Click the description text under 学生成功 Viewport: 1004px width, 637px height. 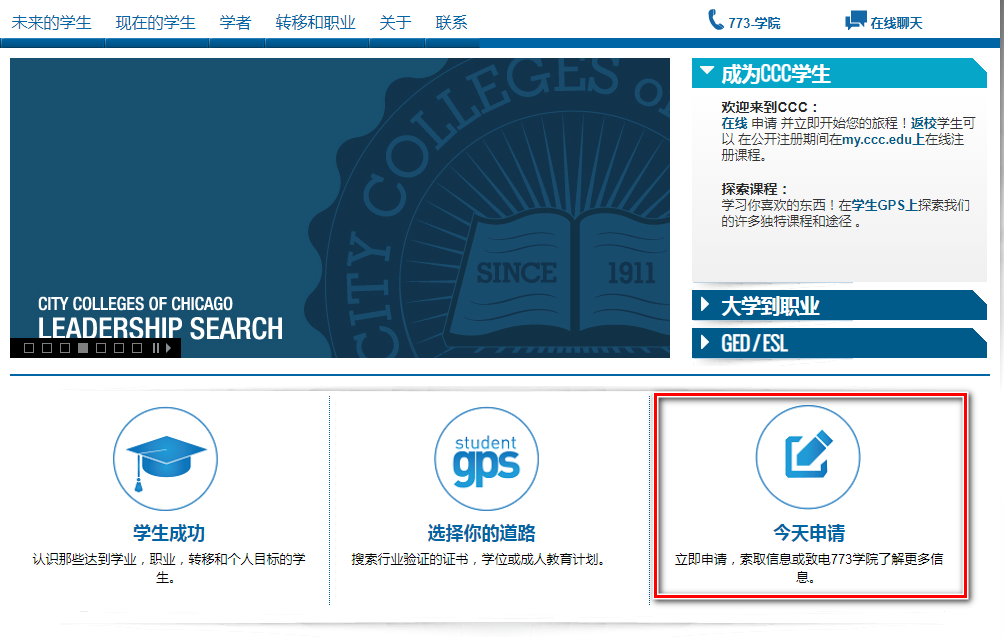pyautogui.click(x=169, y=568)
